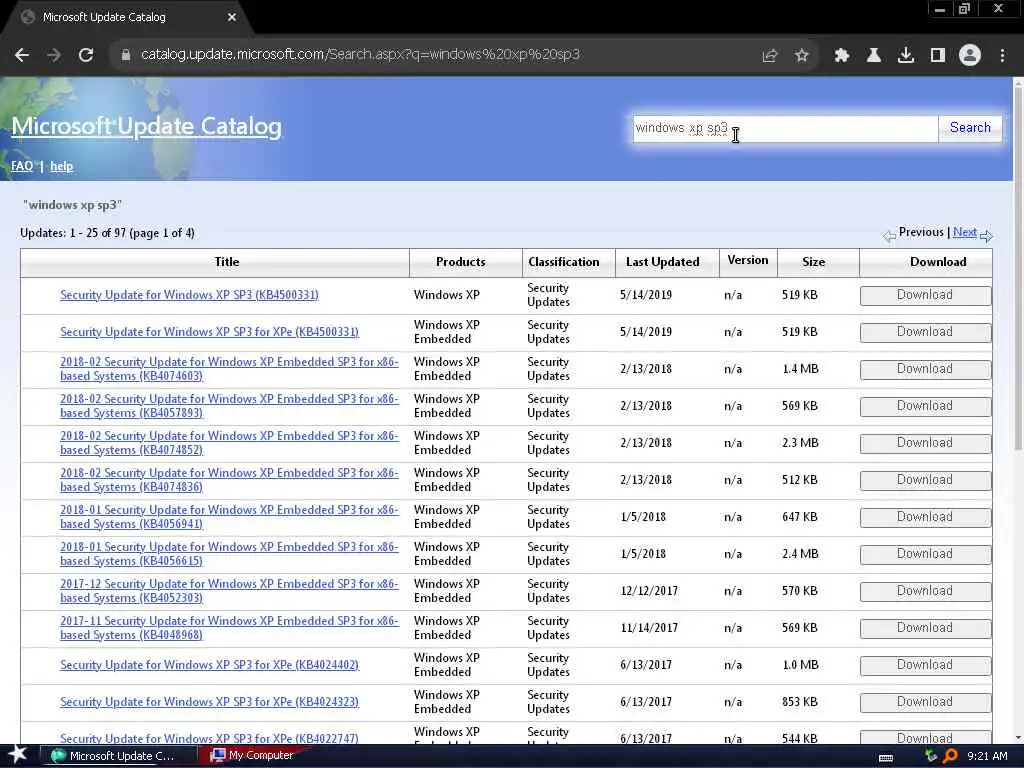Open the profile avatar icon
The width and height of the screenshot is (1024, 768).
(x=970, y=56)
